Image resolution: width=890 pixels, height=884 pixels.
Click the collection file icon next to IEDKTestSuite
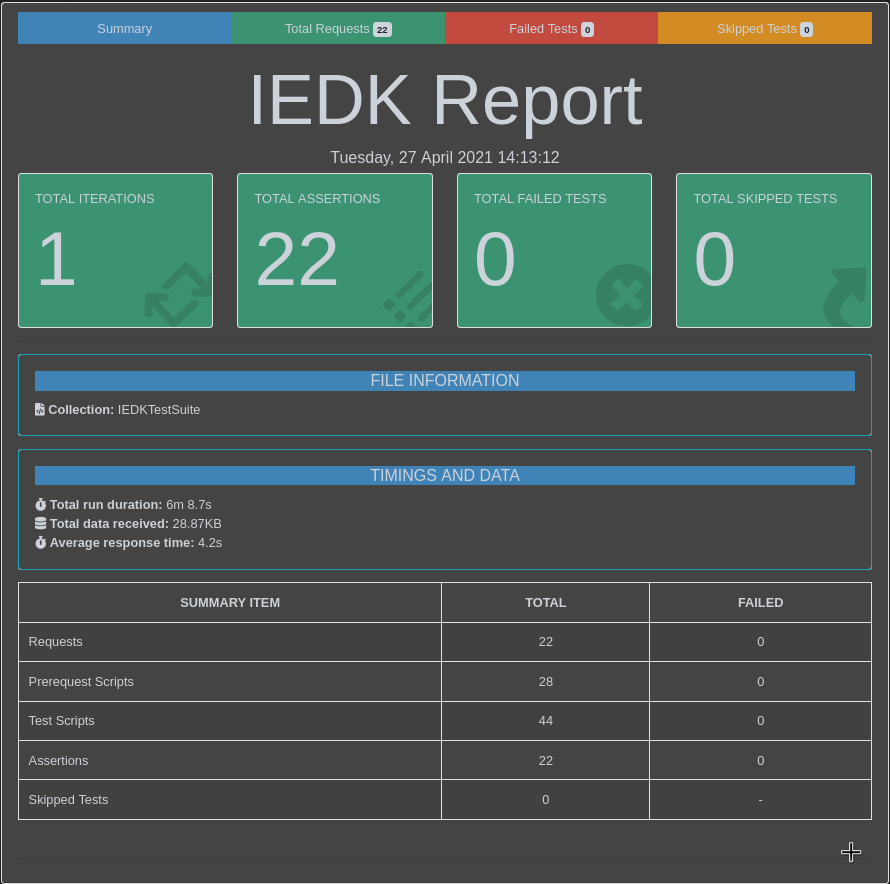[39, 409]
